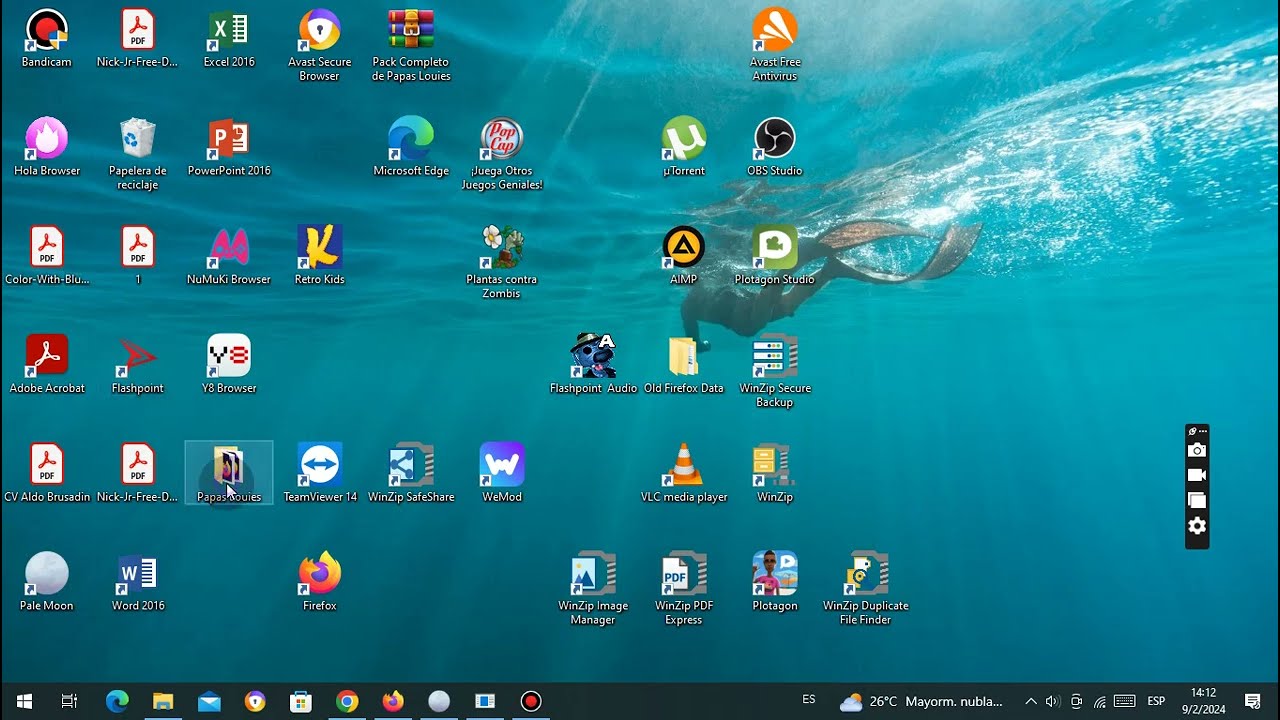Screen dimensions: 1280x720
Task: Open the WinZip desktop shortcut
Action: click(775, 475)
